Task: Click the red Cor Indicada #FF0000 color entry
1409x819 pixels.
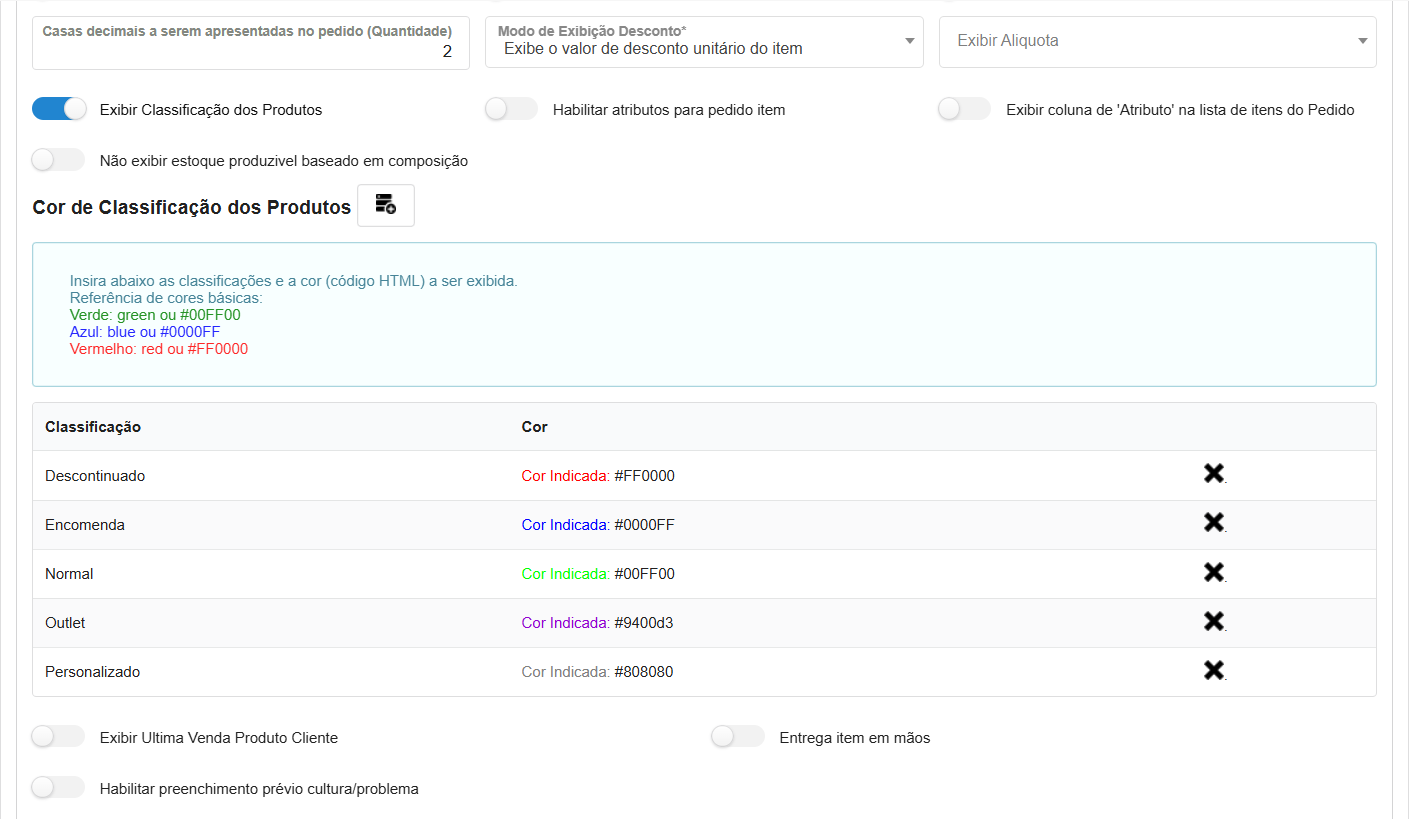Action: tap(598, 476)
